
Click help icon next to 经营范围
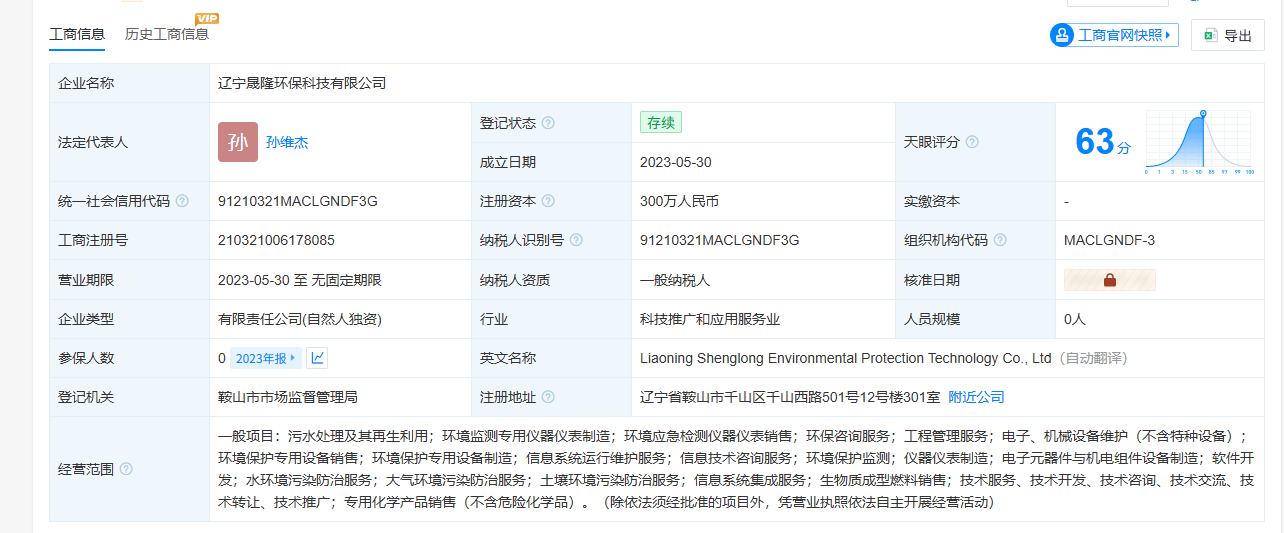(x=126, y=469)
